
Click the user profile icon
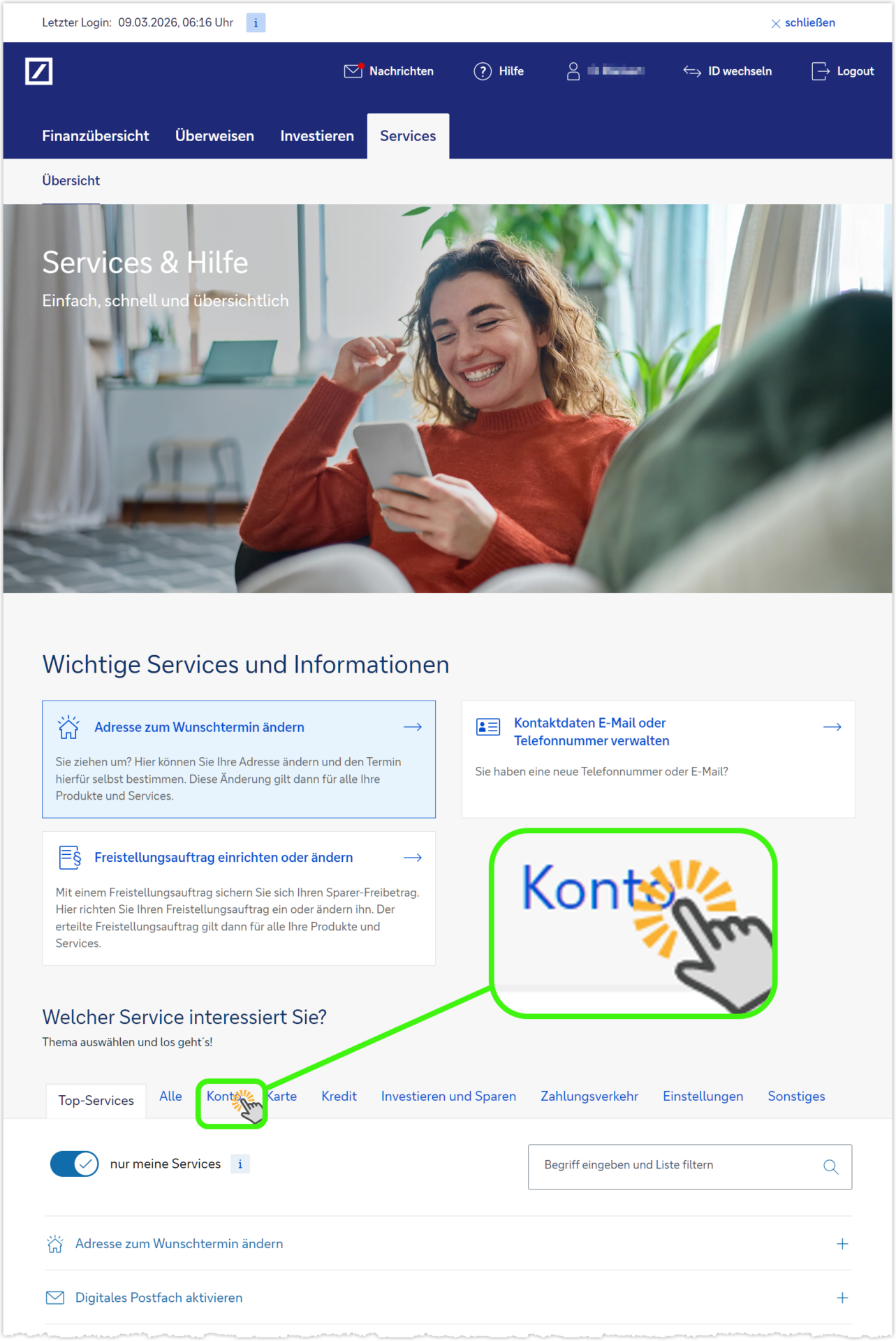pyautogui.click(x=573, y=71)
